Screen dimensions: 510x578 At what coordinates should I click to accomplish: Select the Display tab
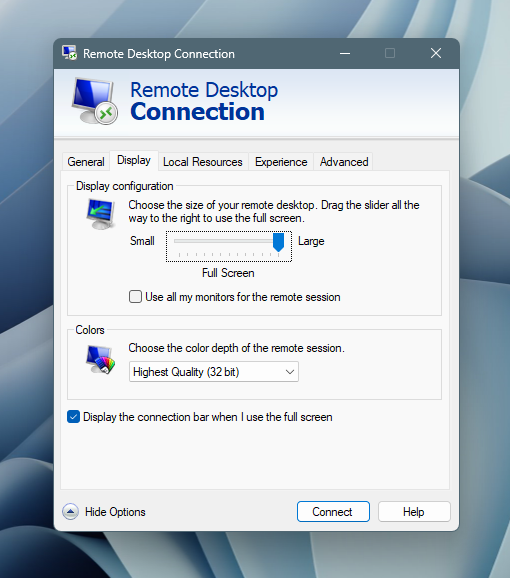pyautogui.click(x=134, y=160)
